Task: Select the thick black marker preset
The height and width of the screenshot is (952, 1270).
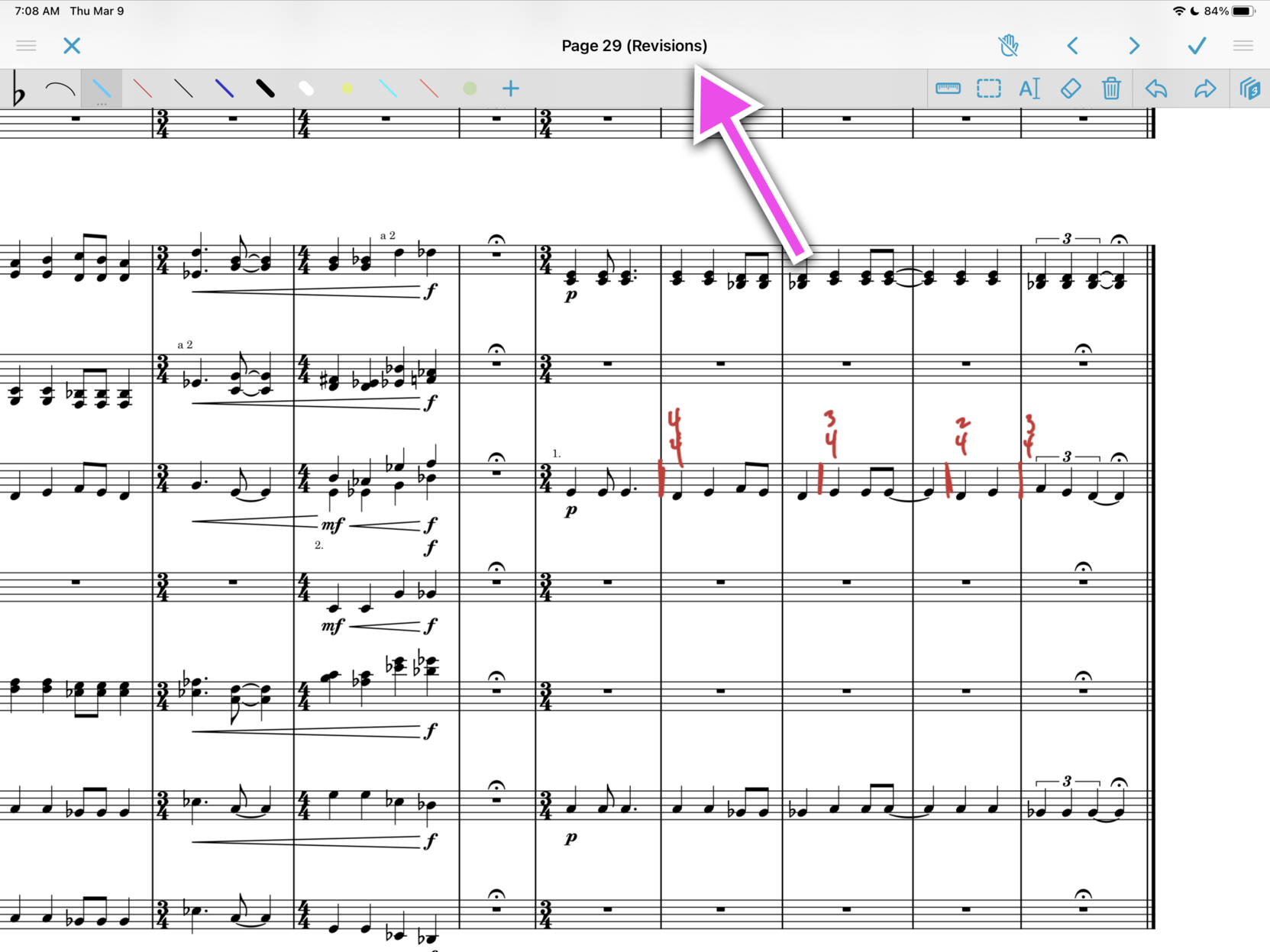Action: [x=265, y=89]
